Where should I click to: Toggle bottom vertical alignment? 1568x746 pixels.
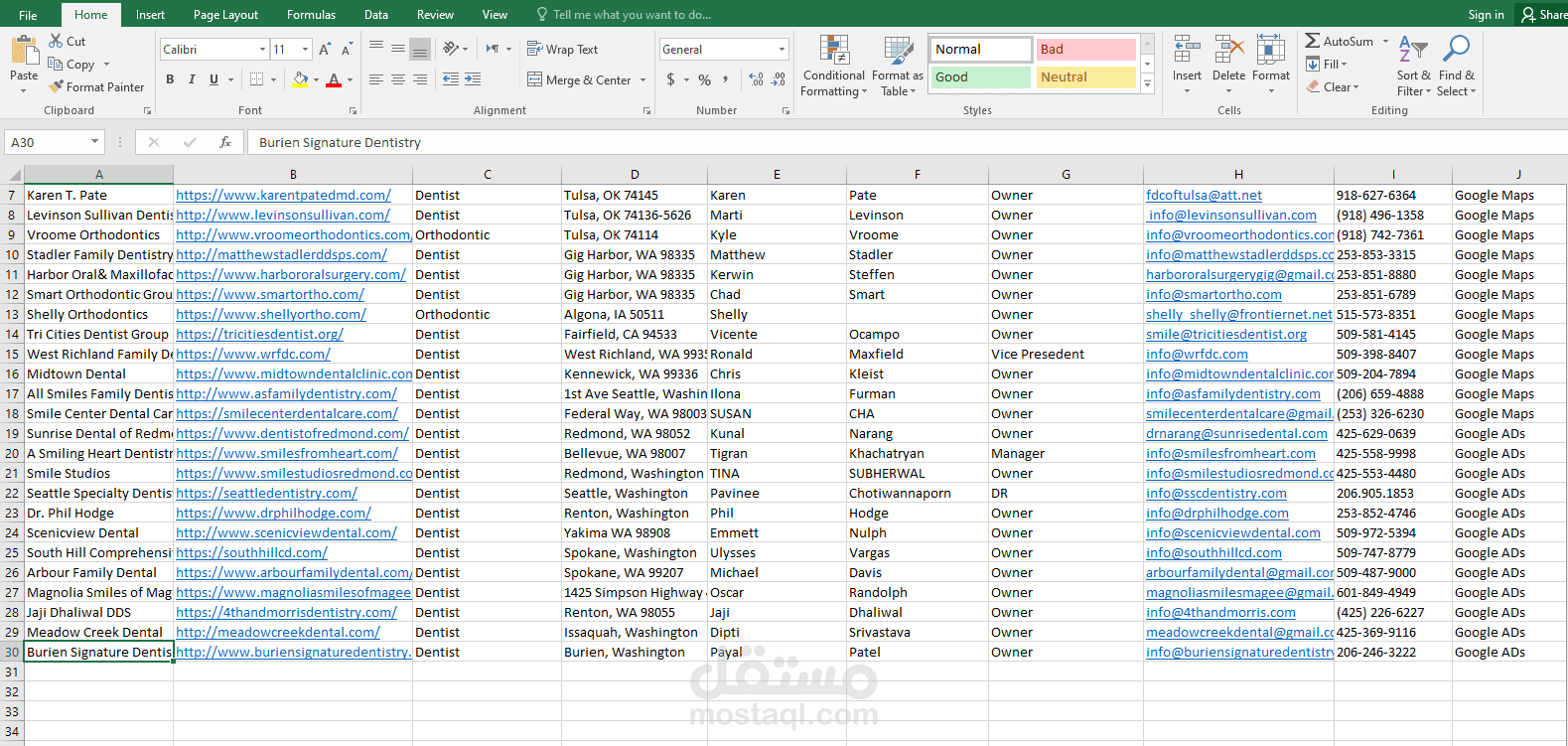(x=420, y=48)
